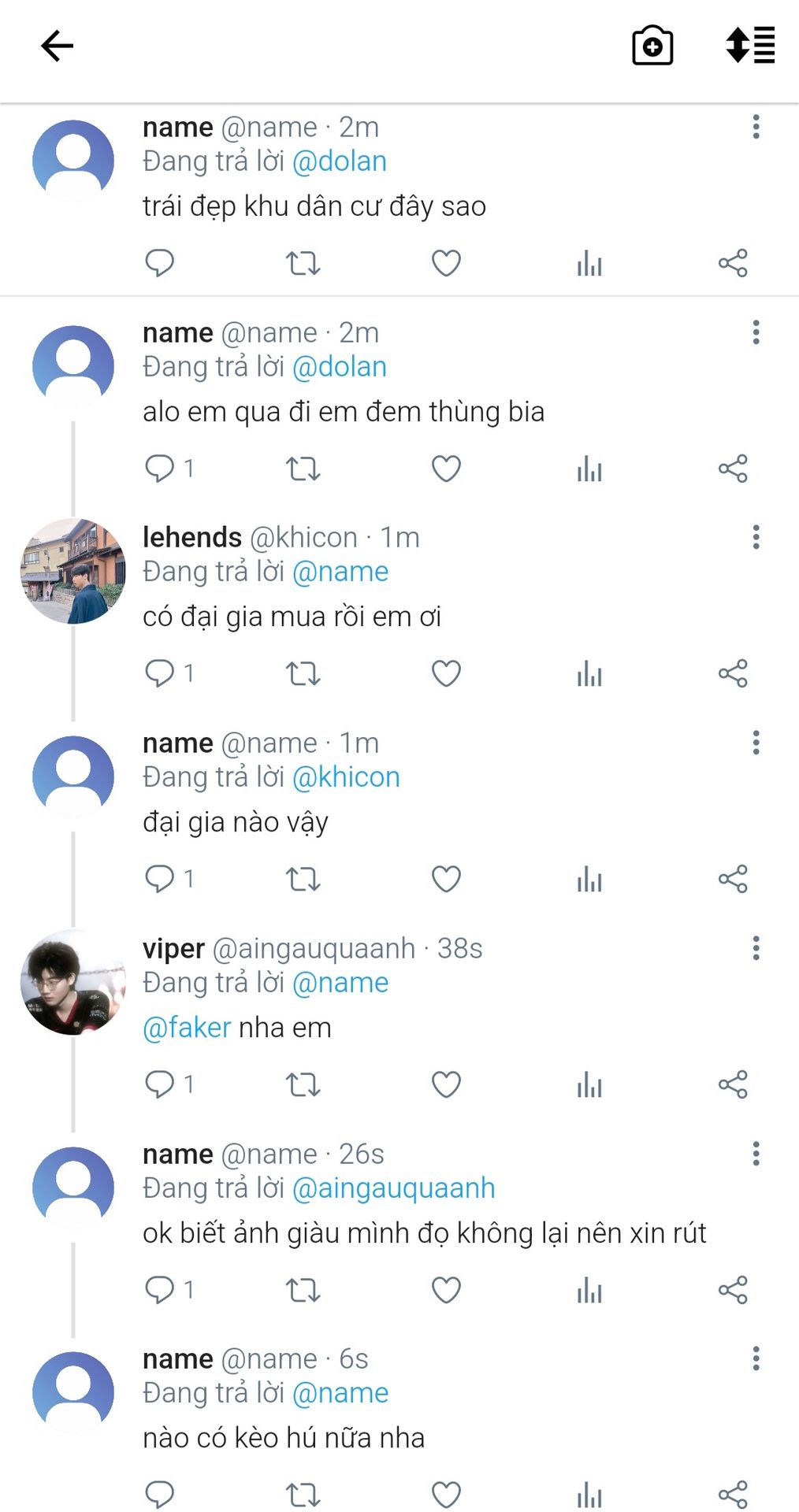799x1512 pixels.
Task: Open the add screenshot camera icon
Action: point(652,46)
